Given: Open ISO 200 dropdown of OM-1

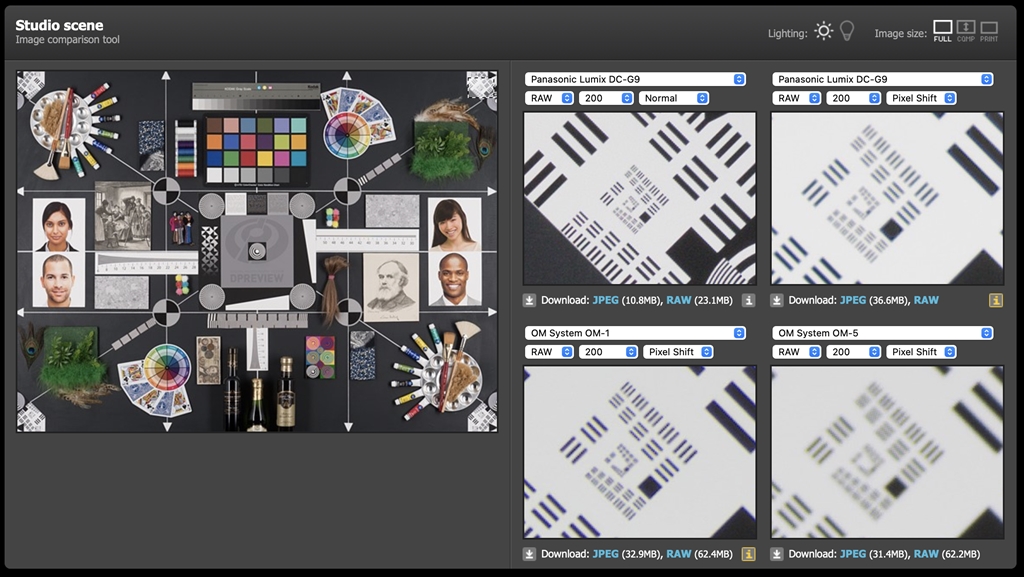Looking at the screenshot, I should coord(608,352).
